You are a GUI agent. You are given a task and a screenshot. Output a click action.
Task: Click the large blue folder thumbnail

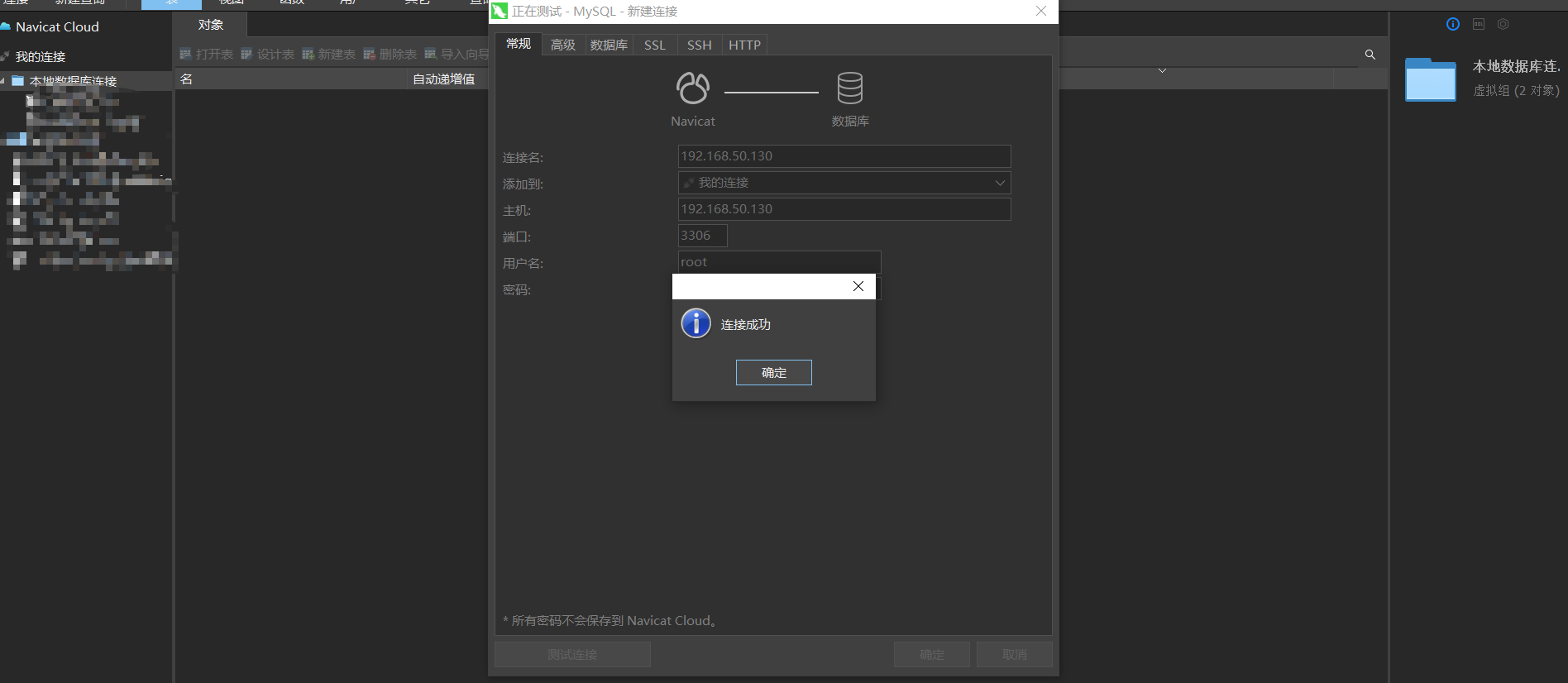pos(1431,79)
